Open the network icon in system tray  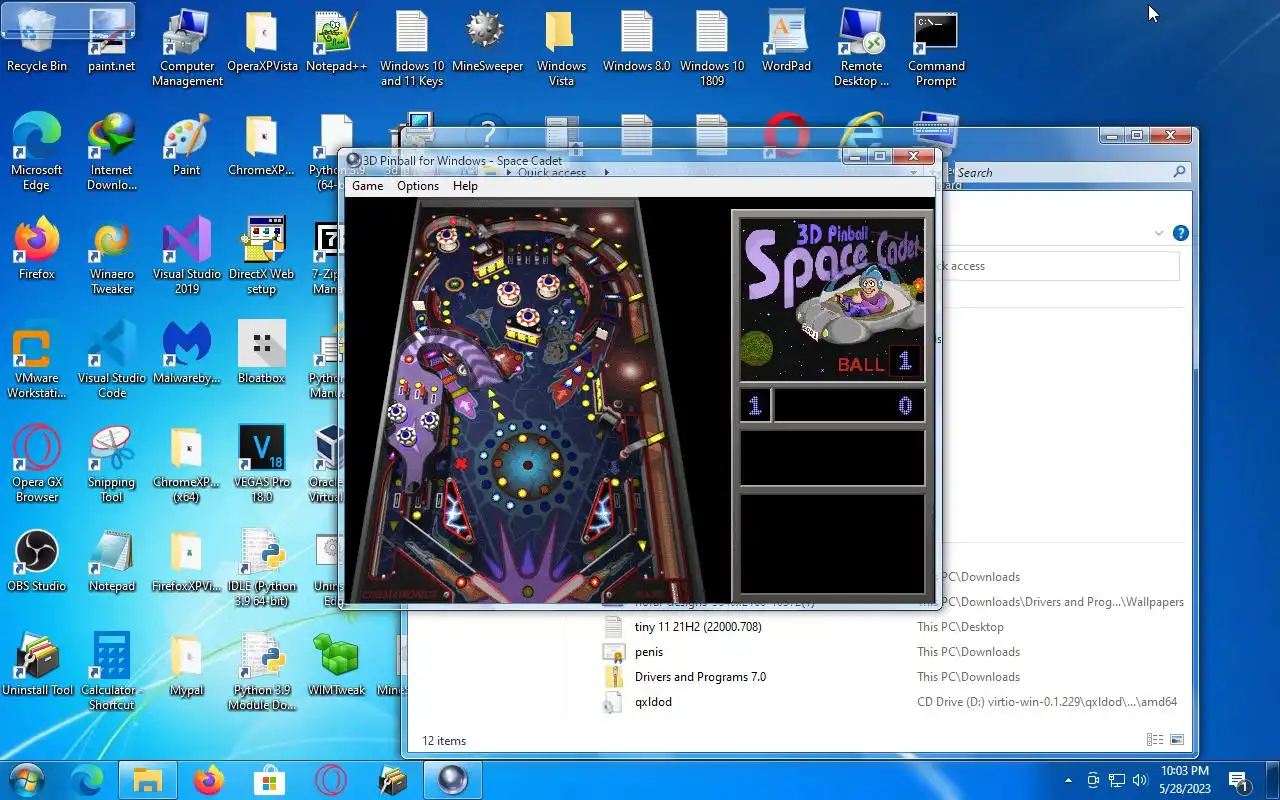pos(1116,780)
